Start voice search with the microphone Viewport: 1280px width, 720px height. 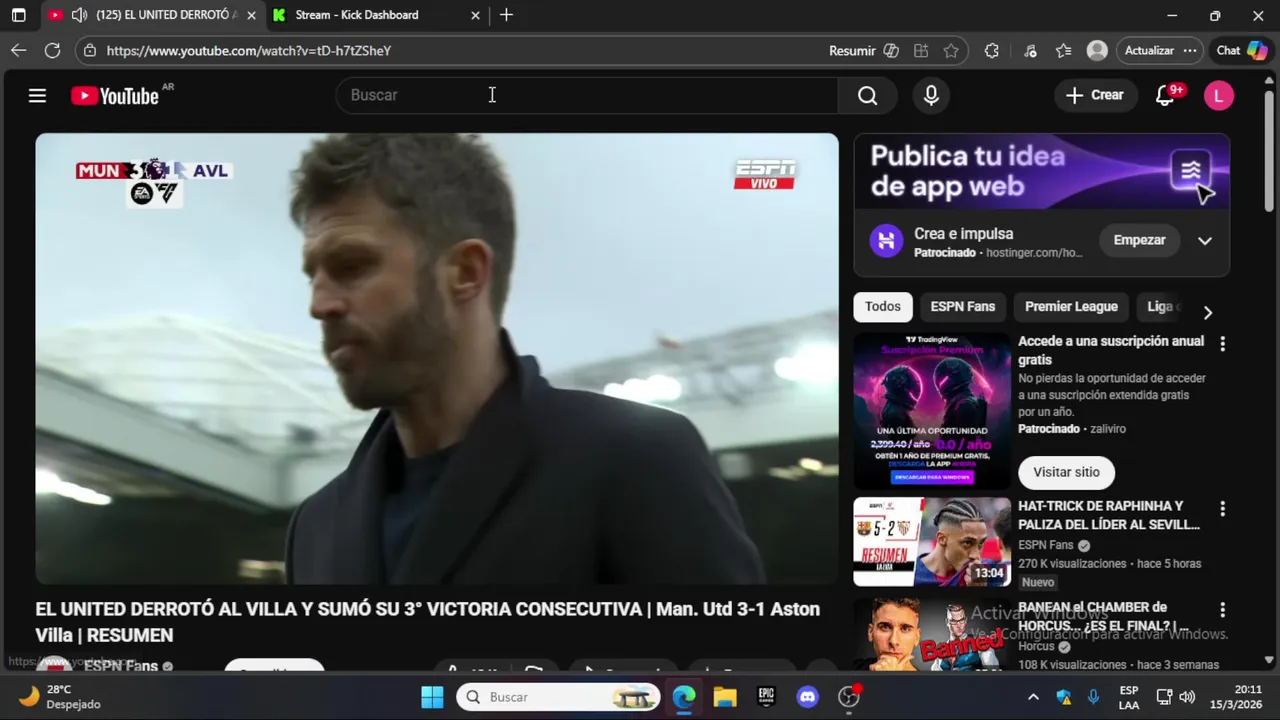point(931,95)
